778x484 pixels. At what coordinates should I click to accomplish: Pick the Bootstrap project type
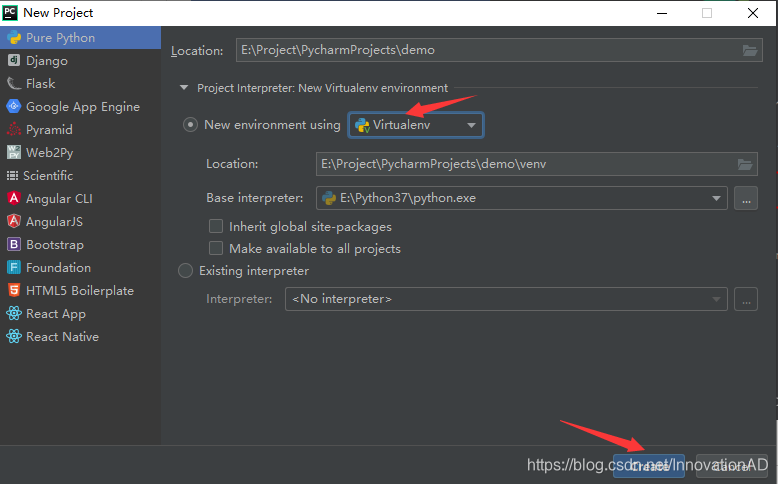tap(80, 245)
